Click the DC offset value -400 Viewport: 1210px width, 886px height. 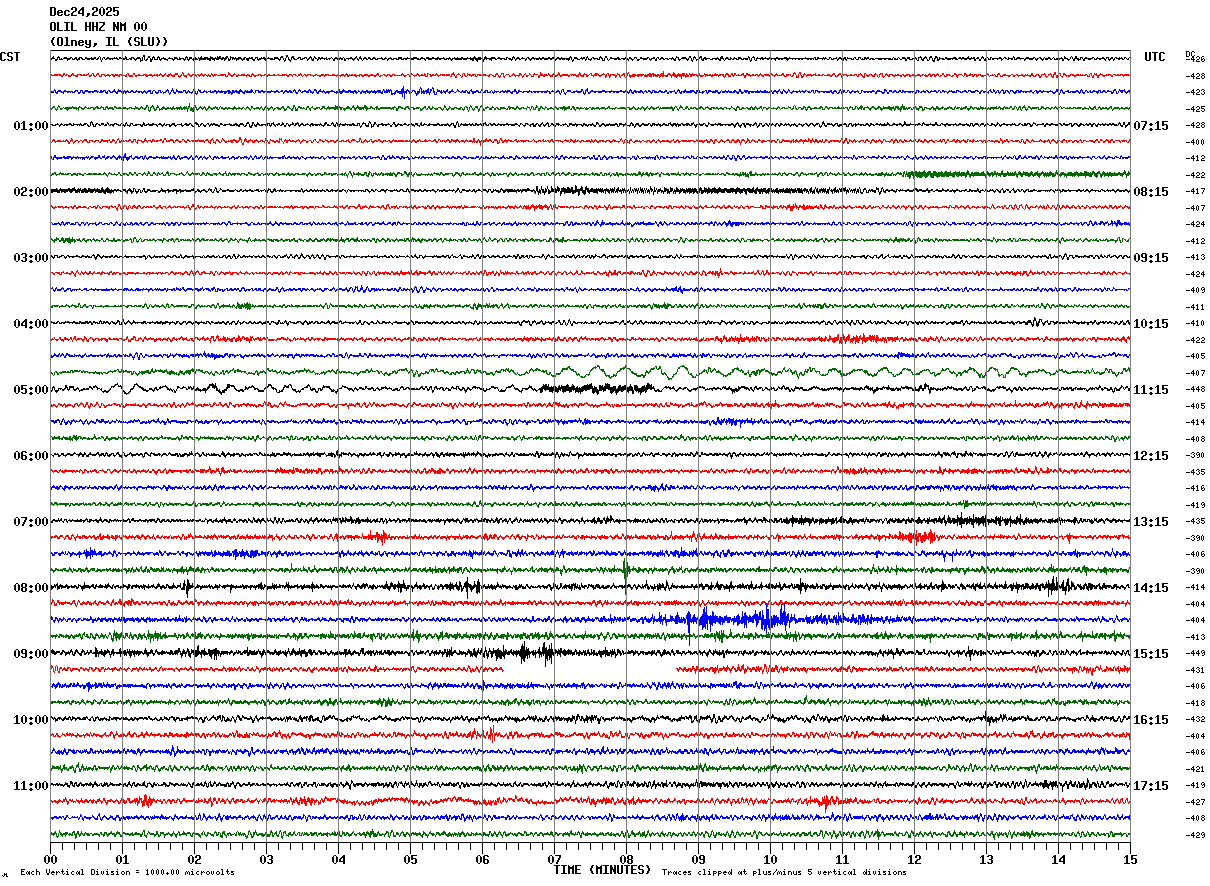click(1195, 142)
